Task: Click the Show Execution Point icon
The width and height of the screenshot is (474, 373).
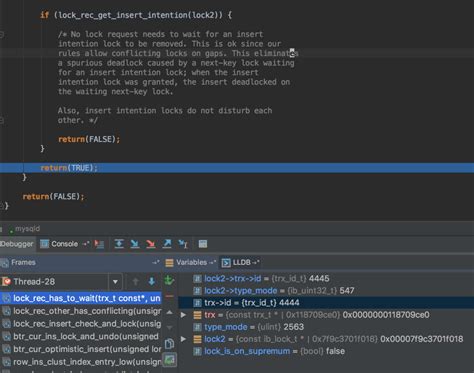Action: coord(99,244)
